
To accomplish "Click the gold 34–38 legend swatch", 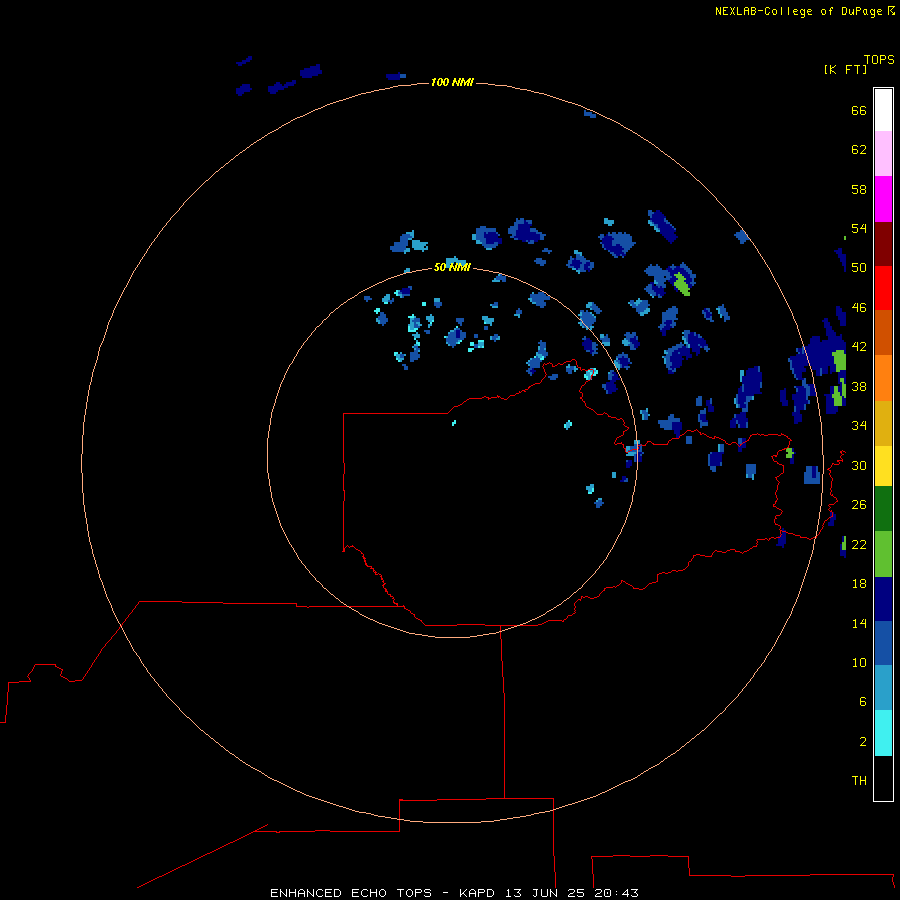I will [x=883, y=423].
